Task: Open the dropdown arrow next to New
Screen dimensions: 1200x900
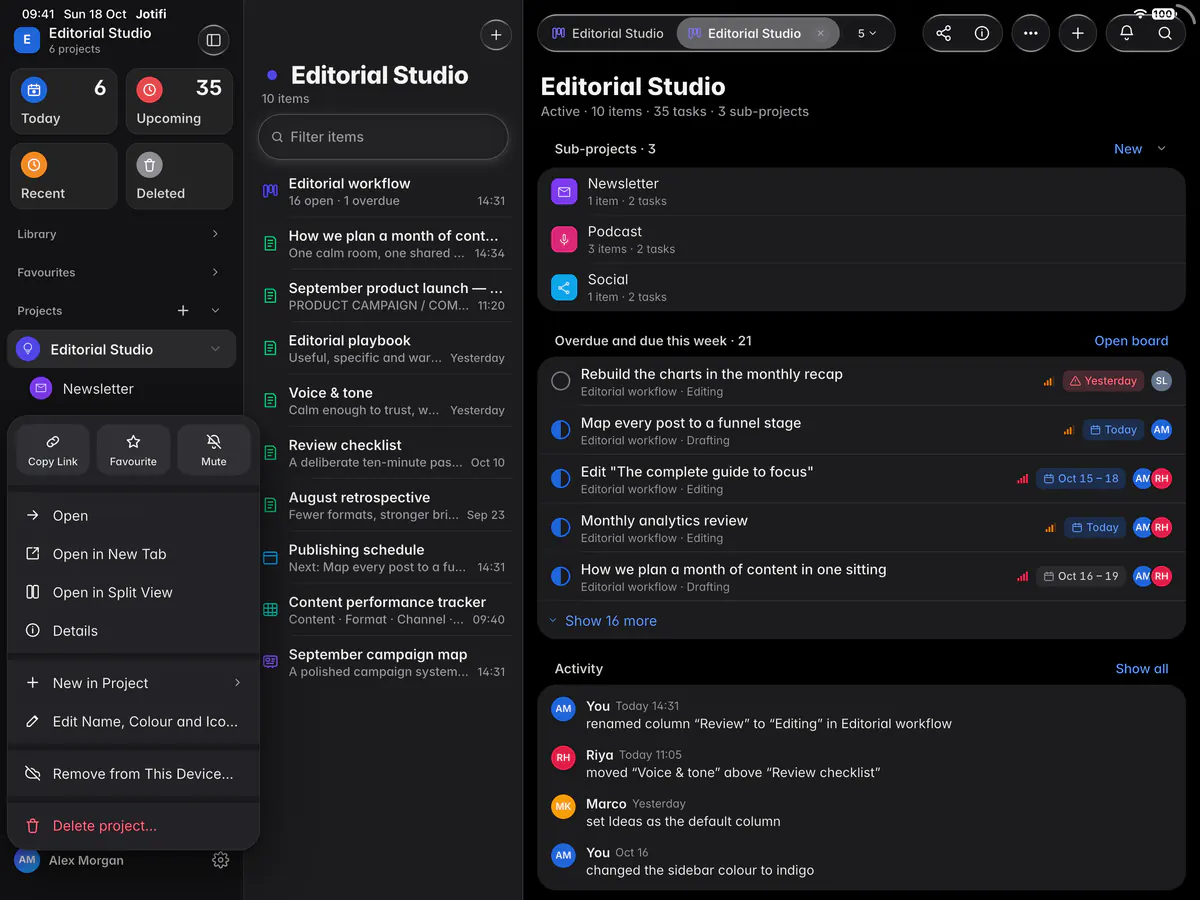Action: pyautogui.click(x=1161, y=149)
